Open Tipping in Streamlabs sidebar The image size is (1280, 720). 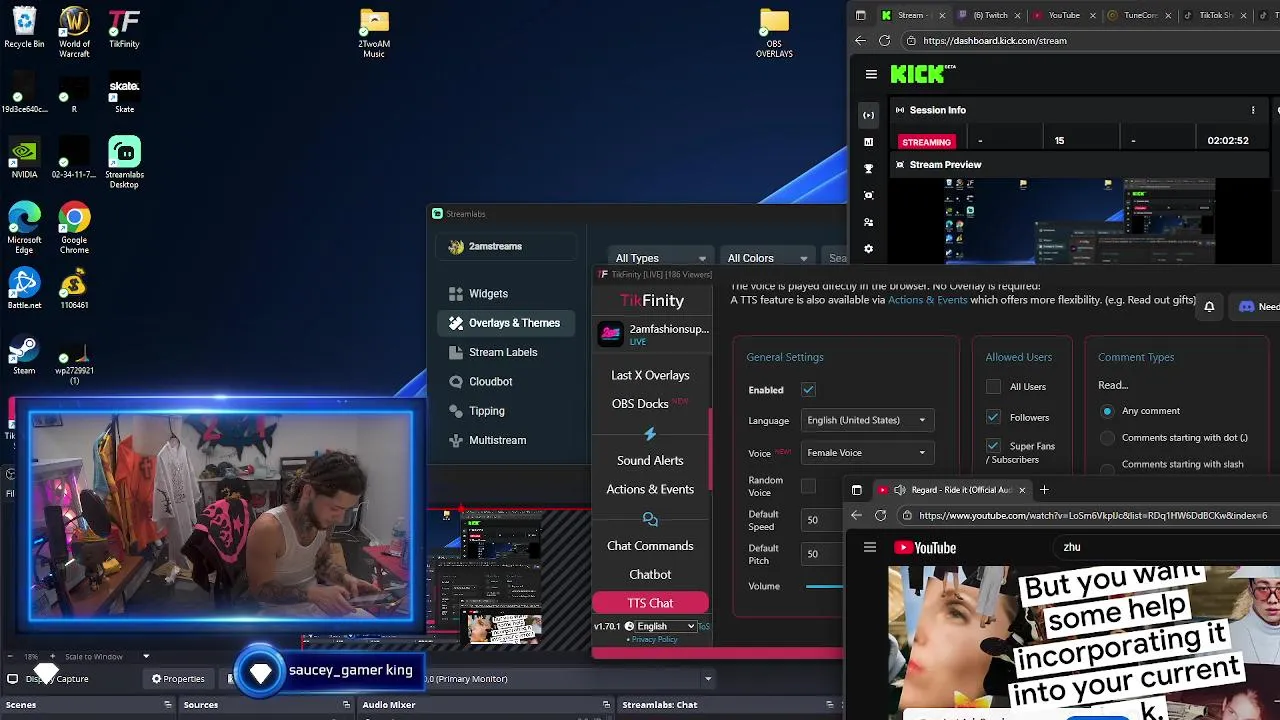[x=487, y=411]
